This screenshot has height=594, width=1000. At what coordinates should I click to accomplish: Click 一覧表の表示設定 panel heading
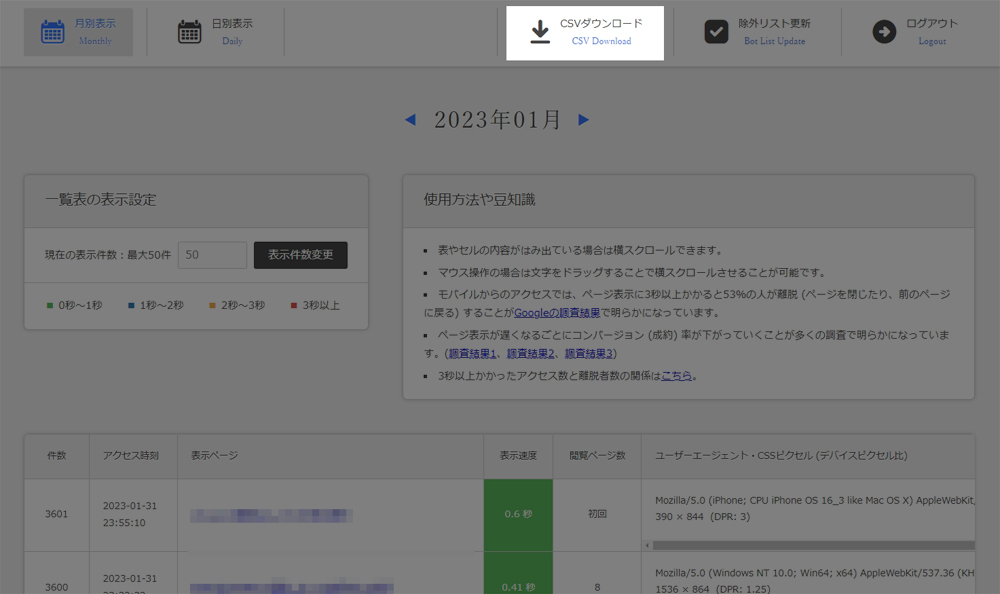[x=100, y=200]
